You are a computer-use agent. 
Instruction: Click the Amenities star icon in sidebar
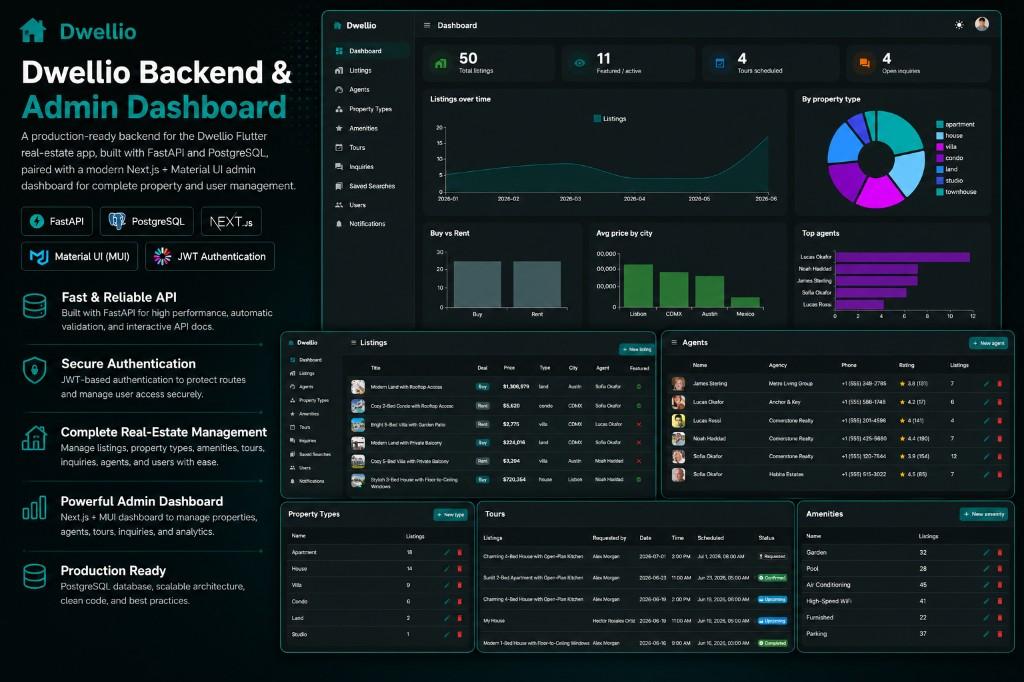339,128
